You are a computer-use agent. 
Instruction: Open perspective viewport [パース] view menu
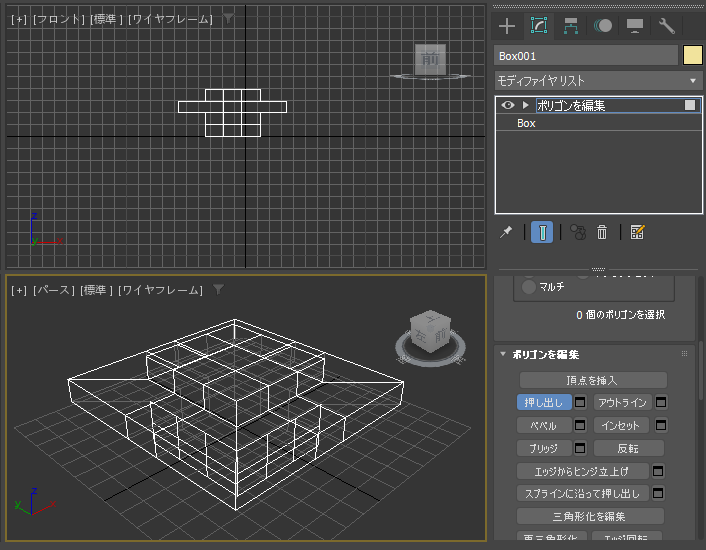pos(54,290)
